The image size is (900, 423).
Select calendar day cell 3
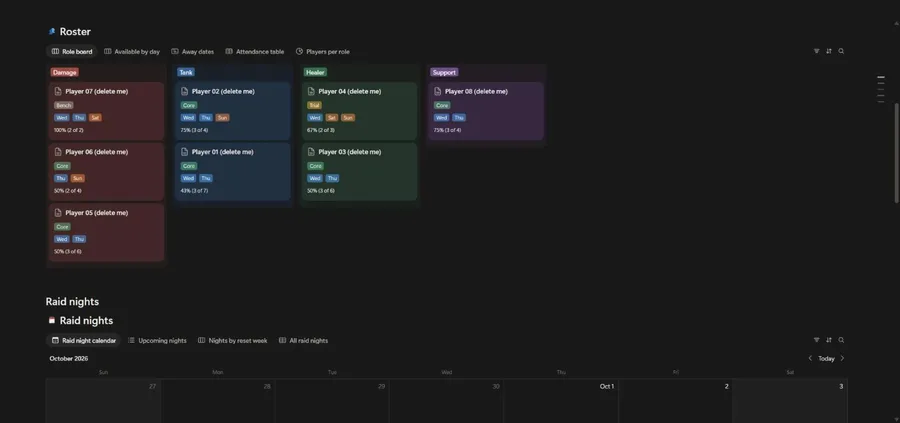coord(790,401)
